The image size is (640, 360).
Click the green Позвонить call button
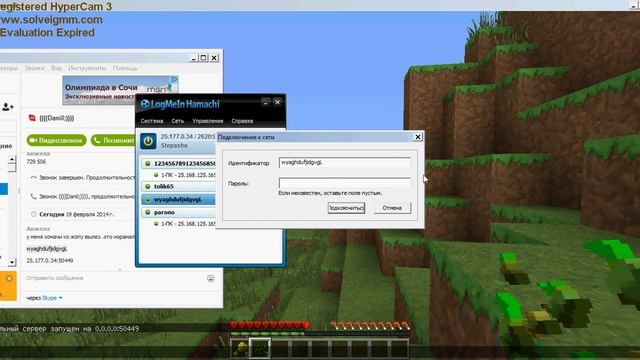pos(113,140)
